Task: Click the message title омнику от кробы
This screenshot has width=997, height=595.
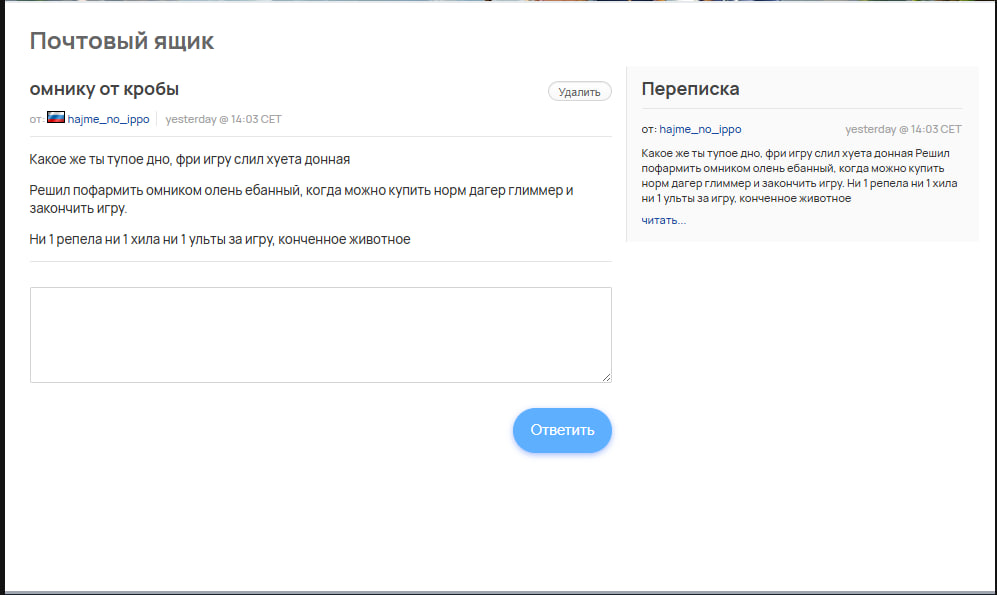Action: pyautogui.click(x=104, y=88)
